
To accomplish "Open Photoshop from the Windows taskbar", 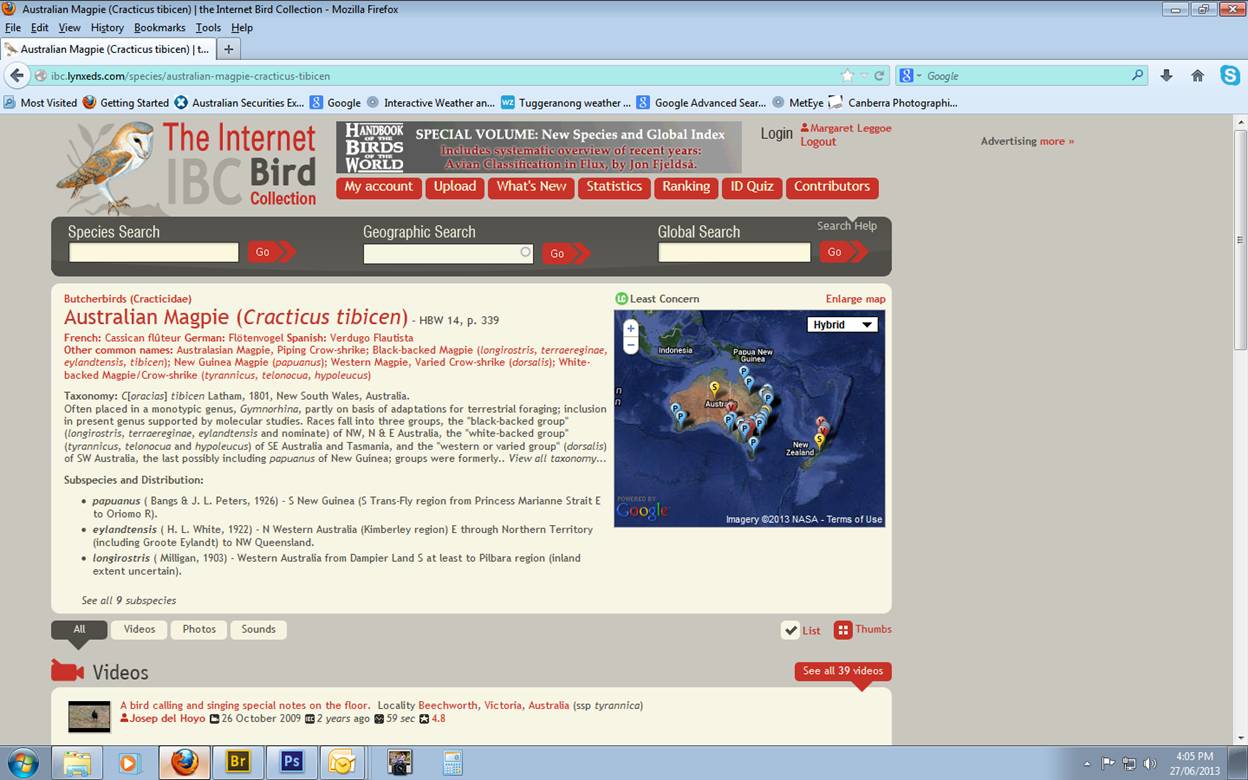I will [291, 762].
